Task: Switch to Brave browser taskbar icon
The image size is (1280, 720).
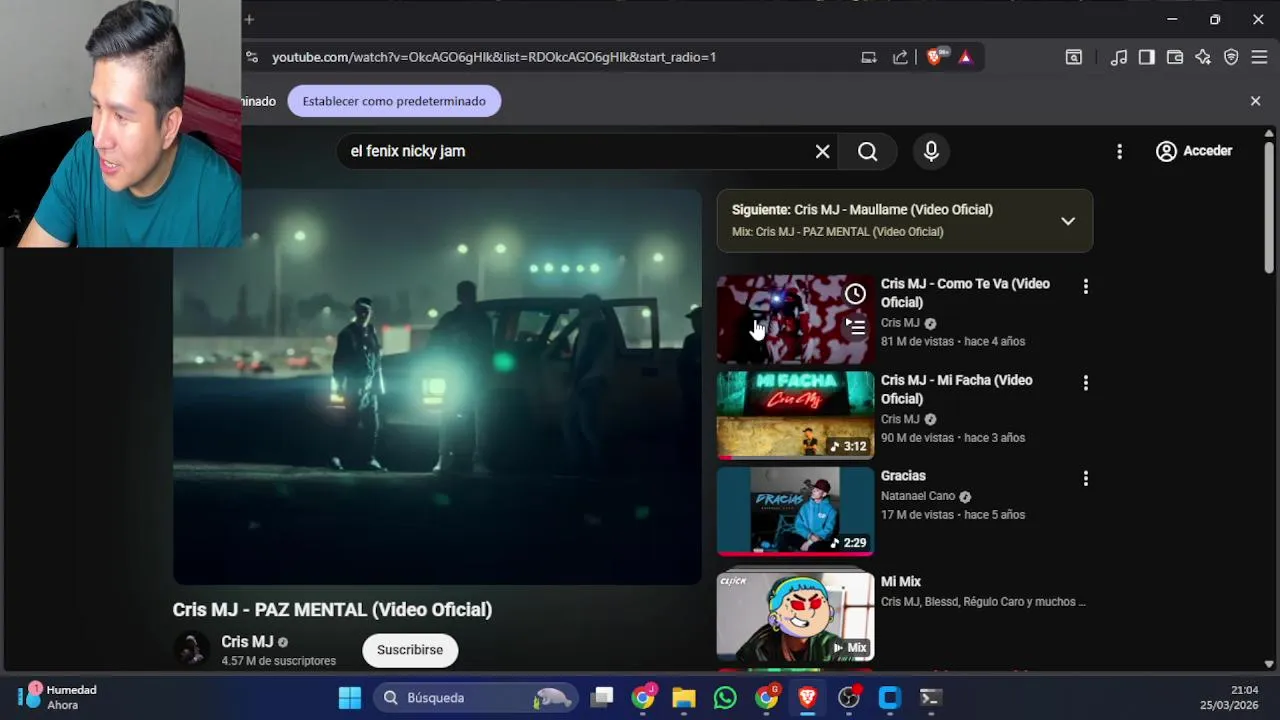Action: click(x=807, y=698)
